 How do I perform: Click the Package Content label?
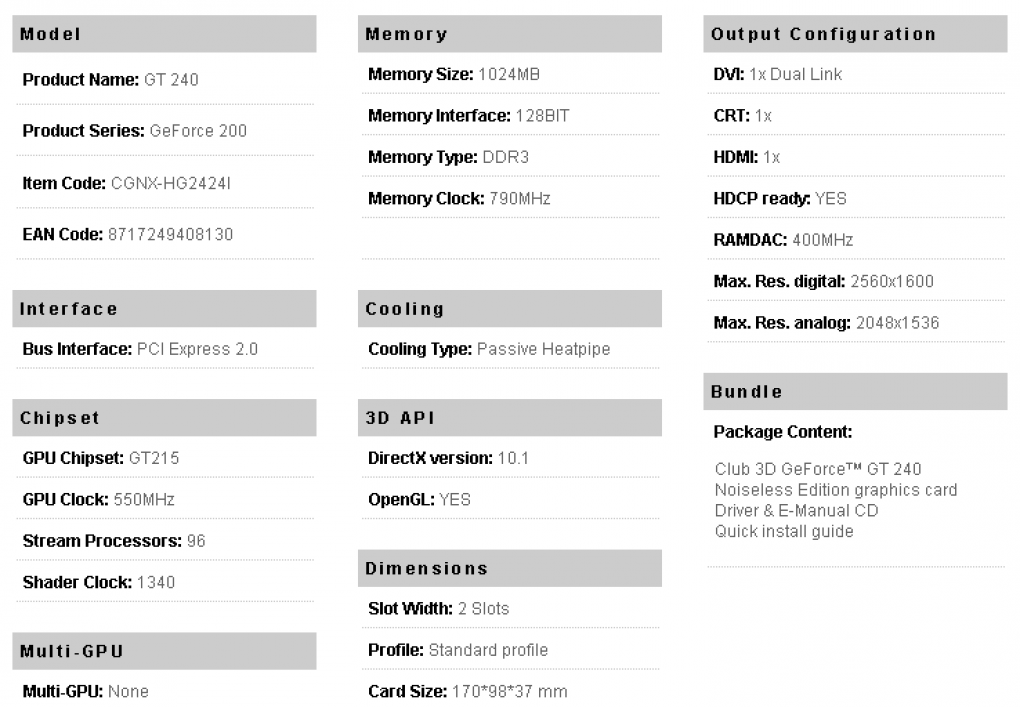point(783,432)
